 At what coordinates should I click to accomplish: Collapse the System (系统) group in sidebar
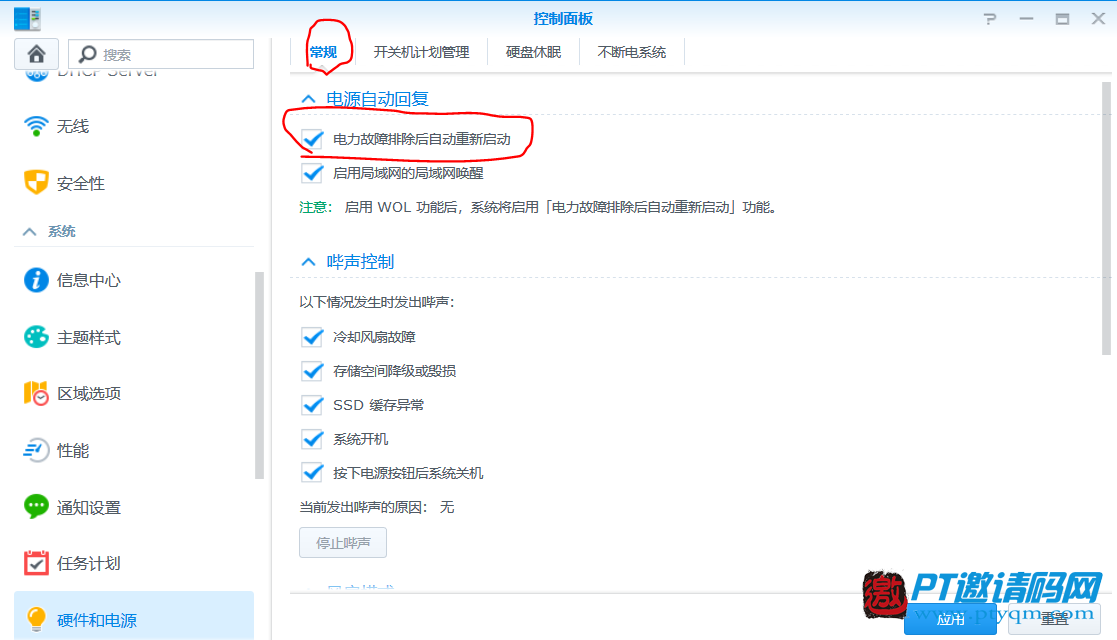click(29, 232)
